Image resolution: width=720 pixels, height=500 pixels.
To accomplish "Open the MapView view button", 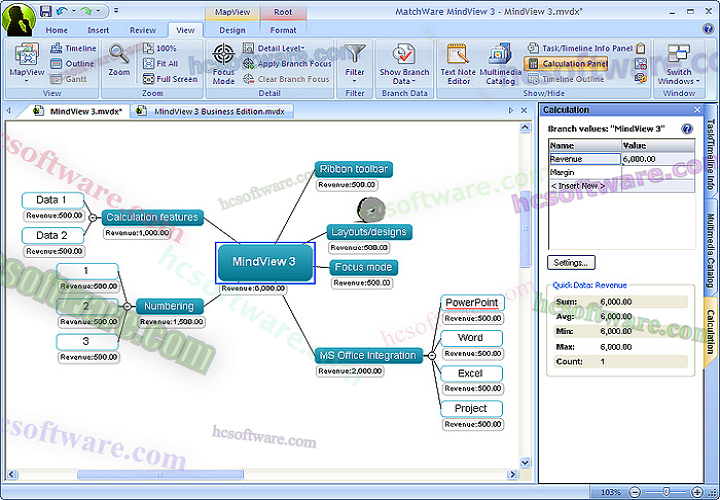I will point(27,63).
